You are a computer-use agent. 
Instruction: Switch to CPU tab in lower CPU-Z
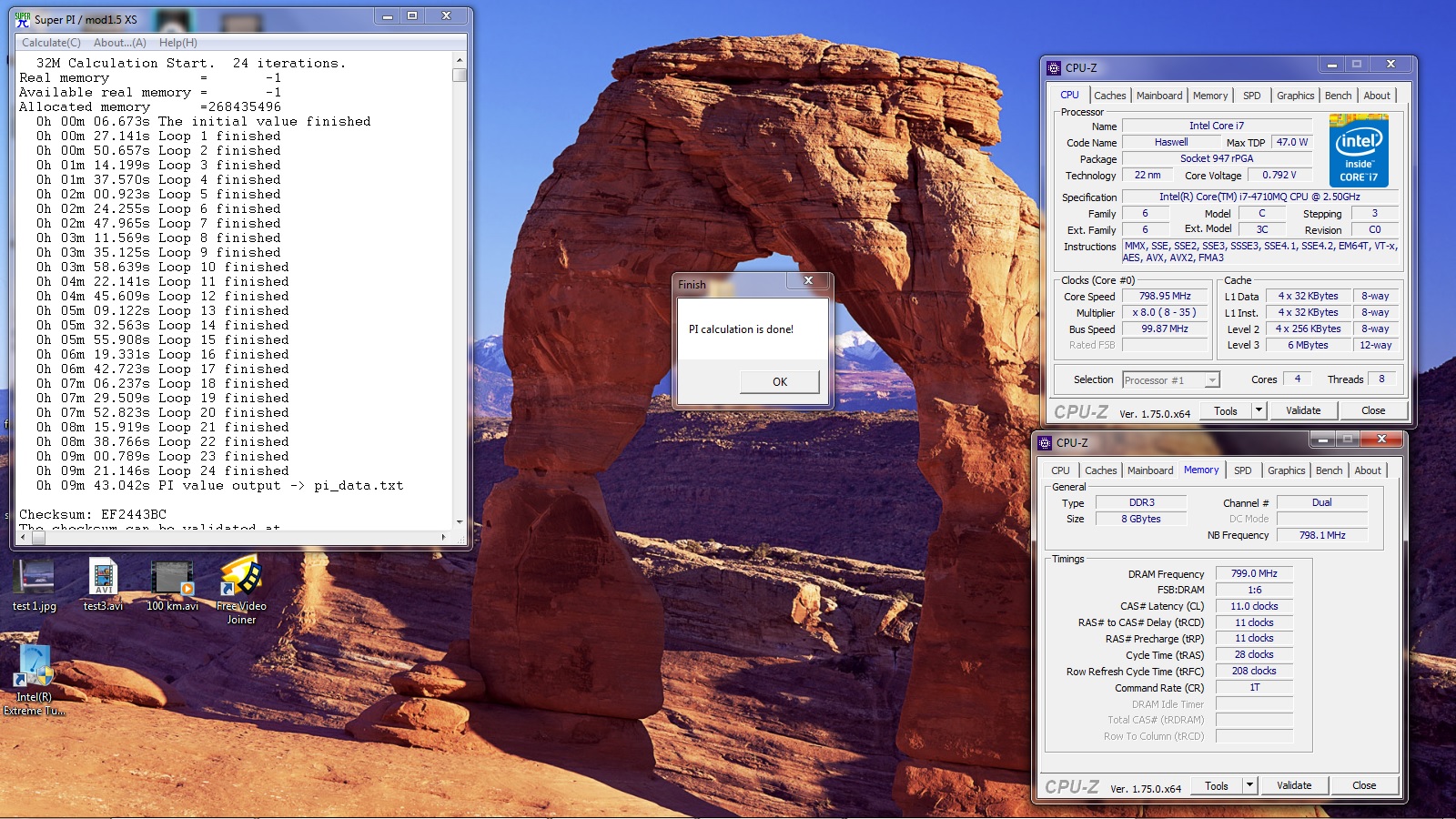pyautogui.click(x=1060, y=470)
